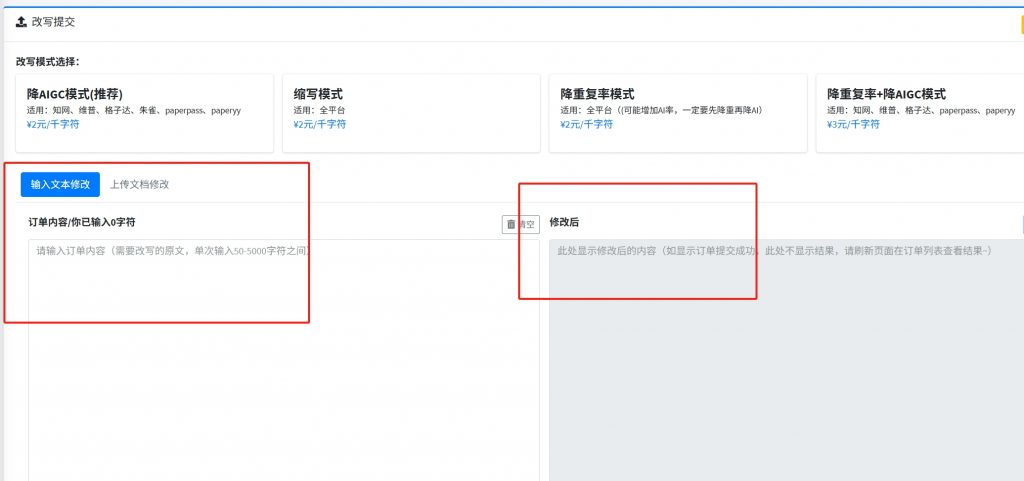Click ¥2元/千字符 price under 降重复率模式
This screenshot has width=1024, height=481.
coord(587,124)
